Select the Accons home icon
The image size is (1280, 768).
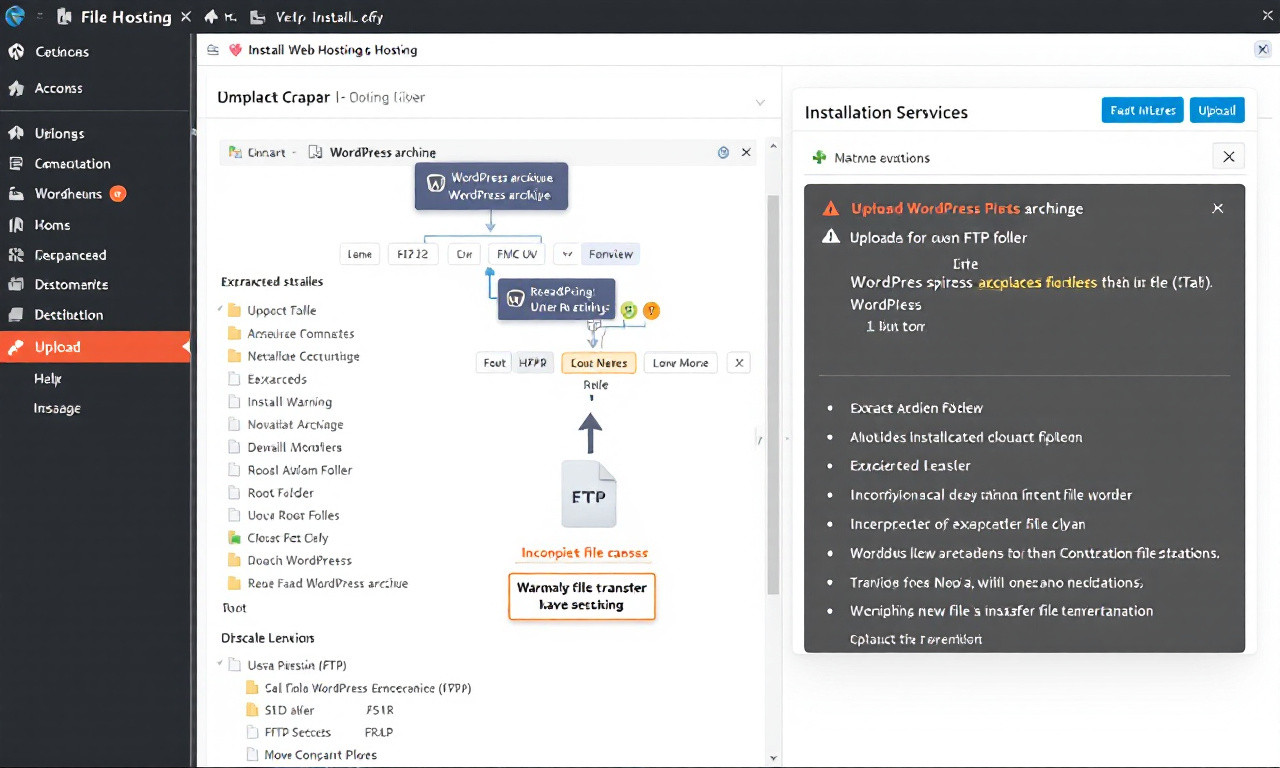[16, 88]
